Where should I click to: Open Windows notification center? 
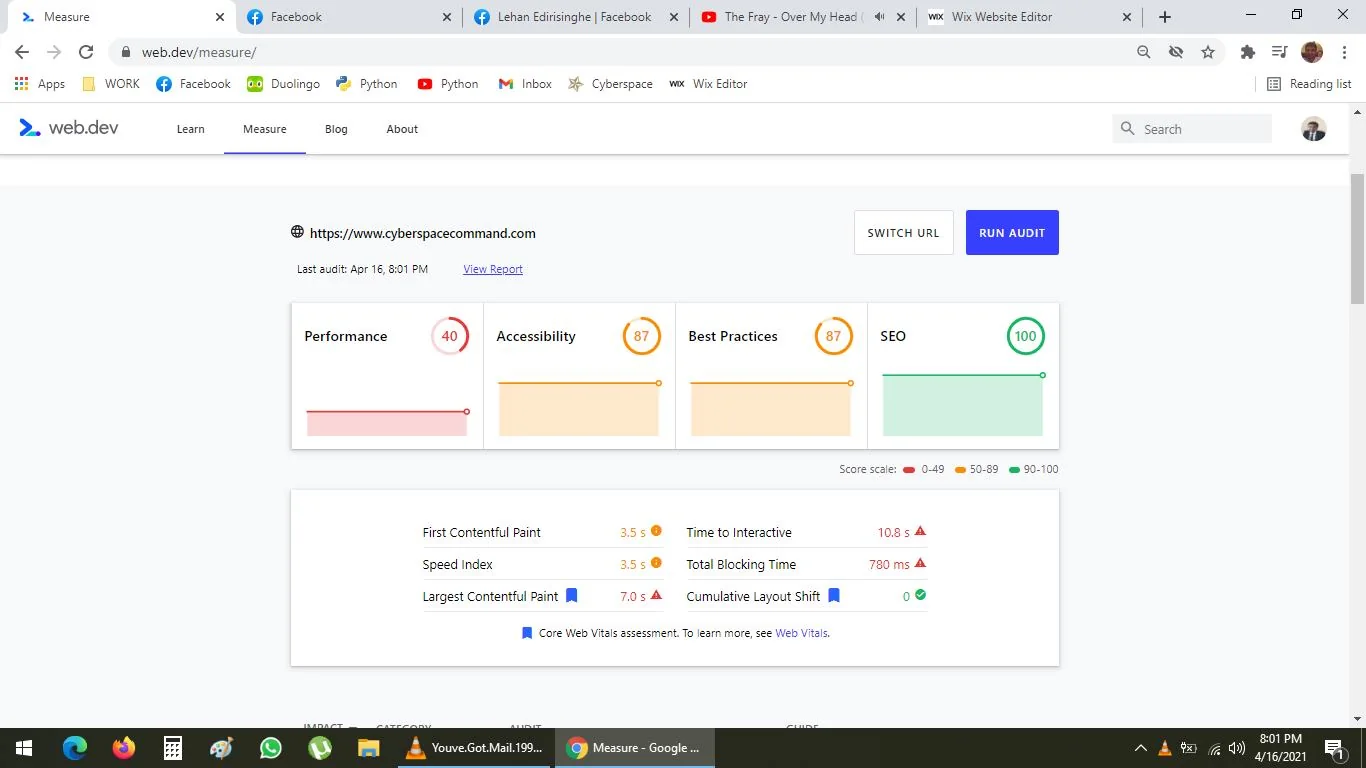(x=1333, y=748)
